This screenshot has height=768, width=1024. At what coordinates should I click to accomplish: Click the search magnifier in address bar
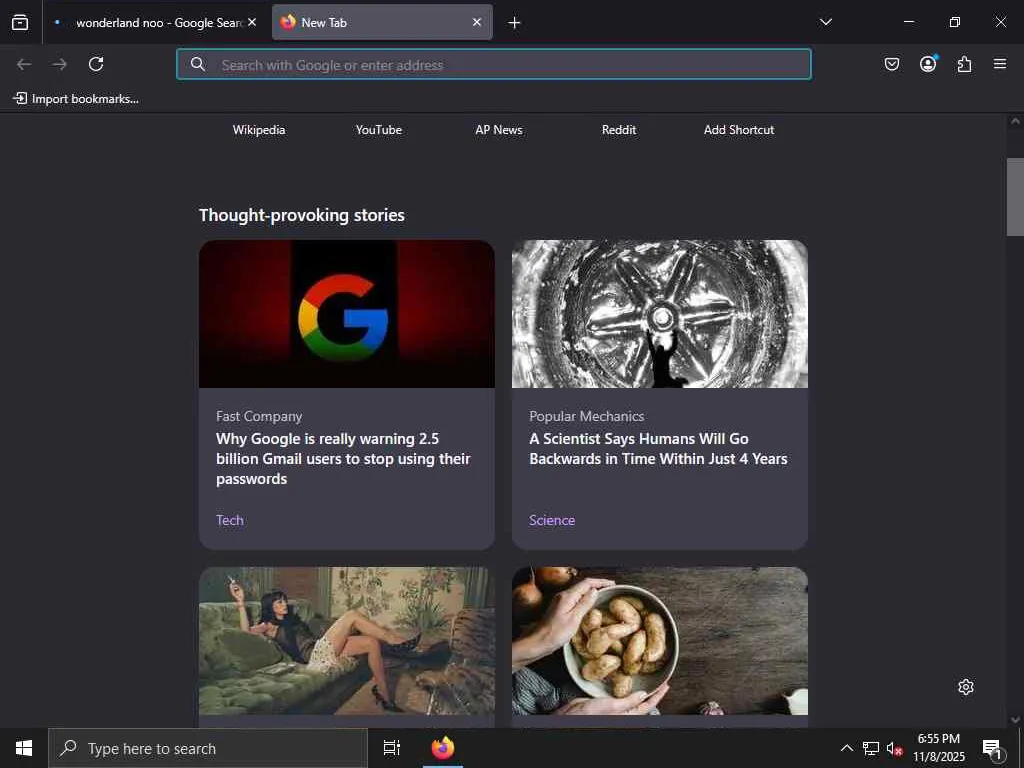point(198,64)
